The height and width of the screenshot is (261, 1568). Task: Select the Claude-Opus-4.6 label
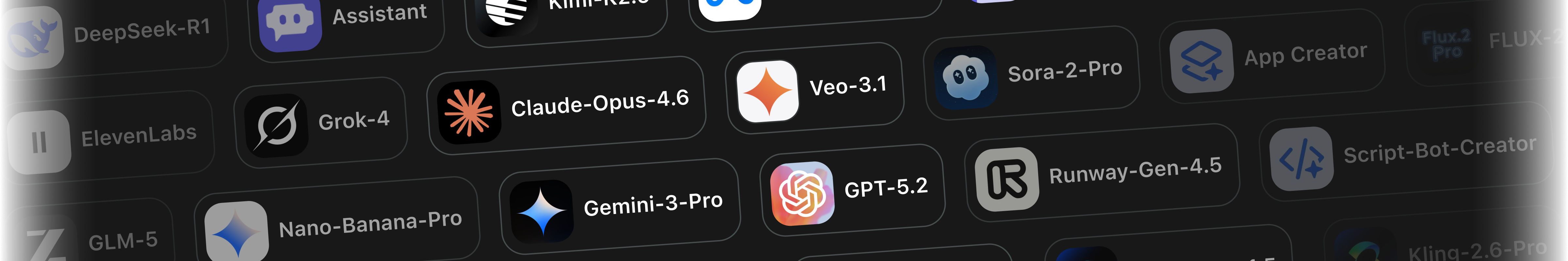(x=599, y=102)
